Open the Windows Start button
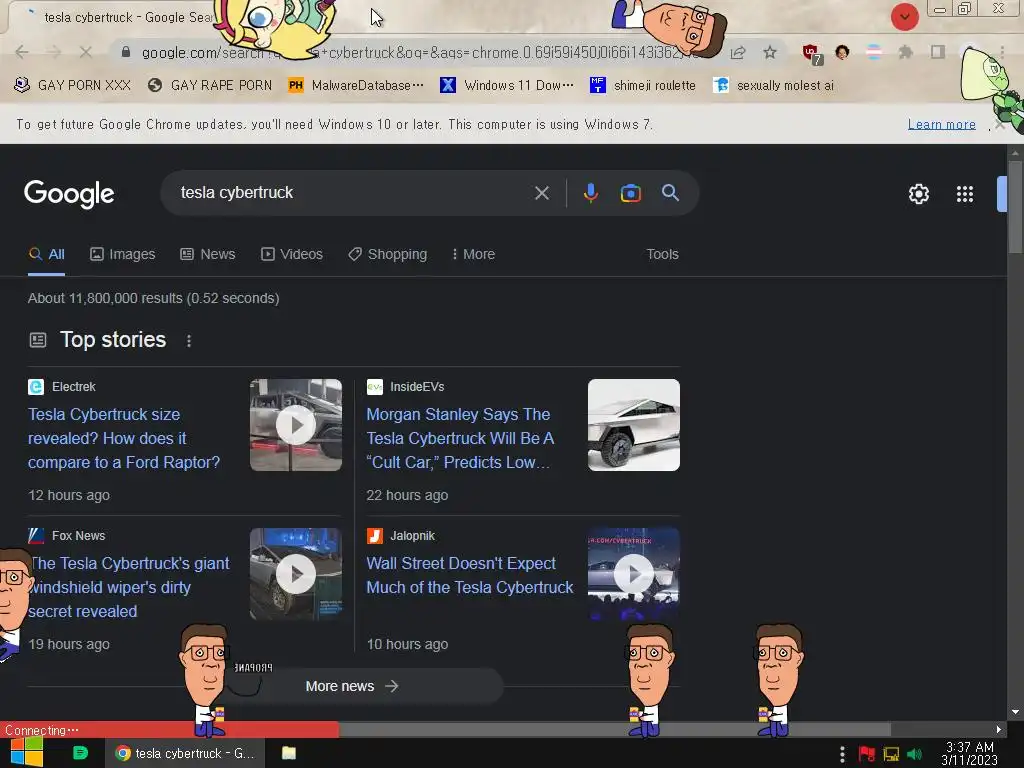The height and width of the screenshot is (768, 1024). (x=26, y=753)
